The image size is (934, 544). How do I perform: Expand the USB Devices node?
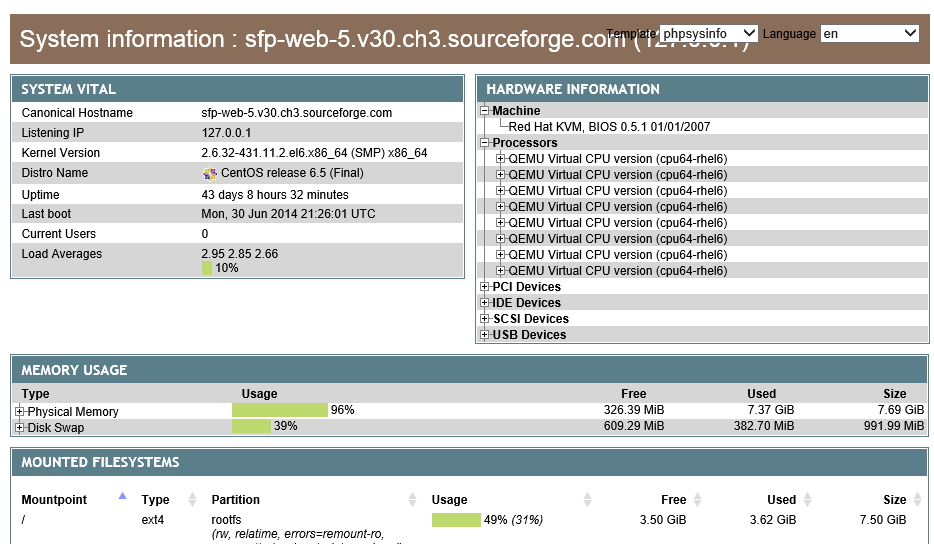485,335
